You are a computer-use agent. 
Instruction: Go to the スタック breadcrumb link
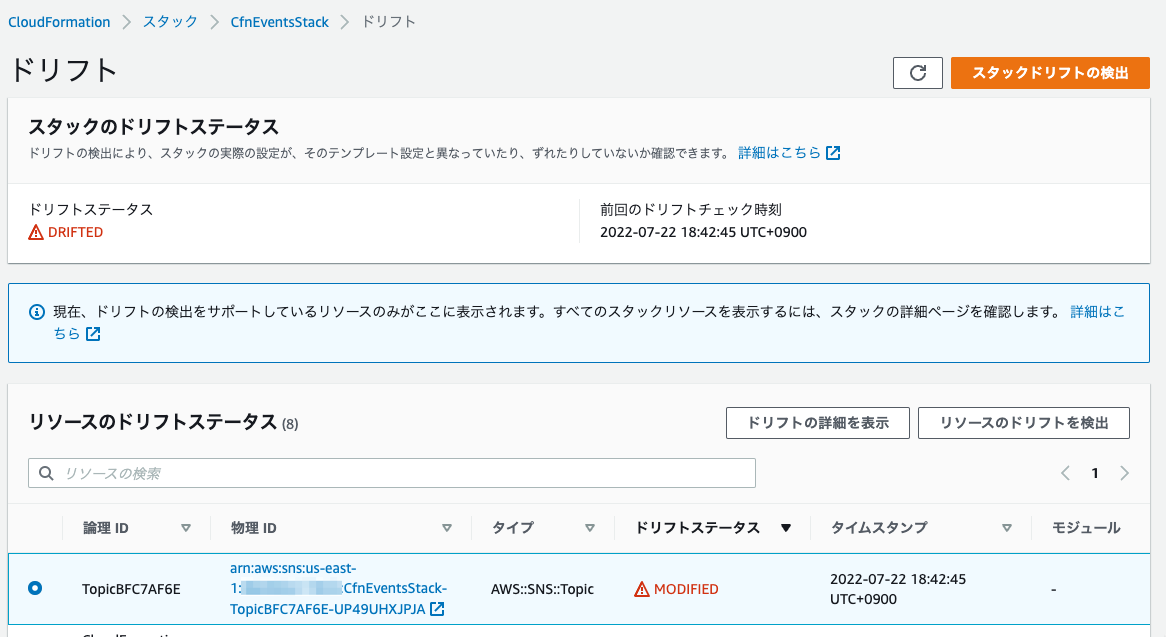[170, 22]
